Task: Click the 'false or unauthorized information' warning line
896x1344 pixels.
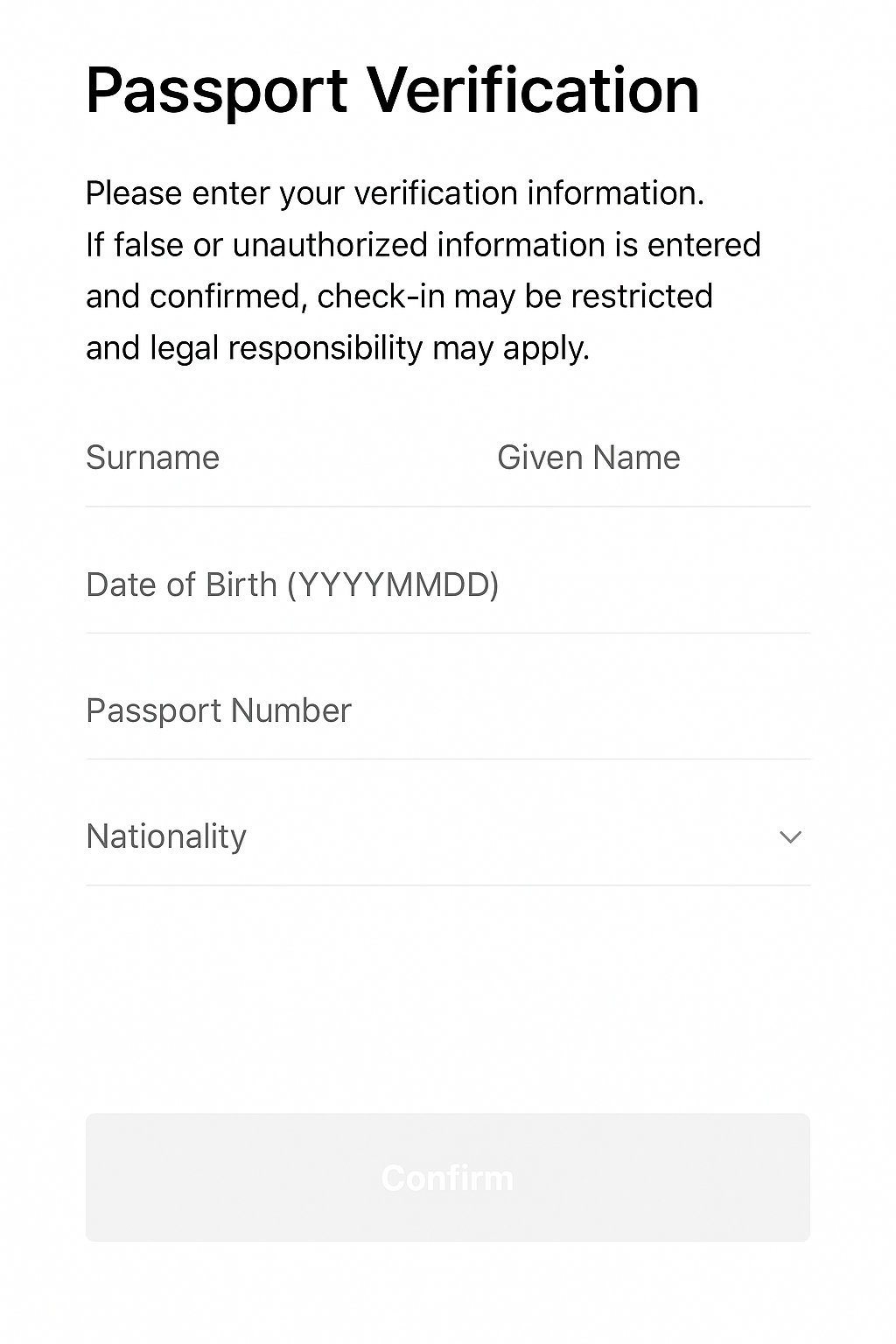Action: (x=423, y=245)
